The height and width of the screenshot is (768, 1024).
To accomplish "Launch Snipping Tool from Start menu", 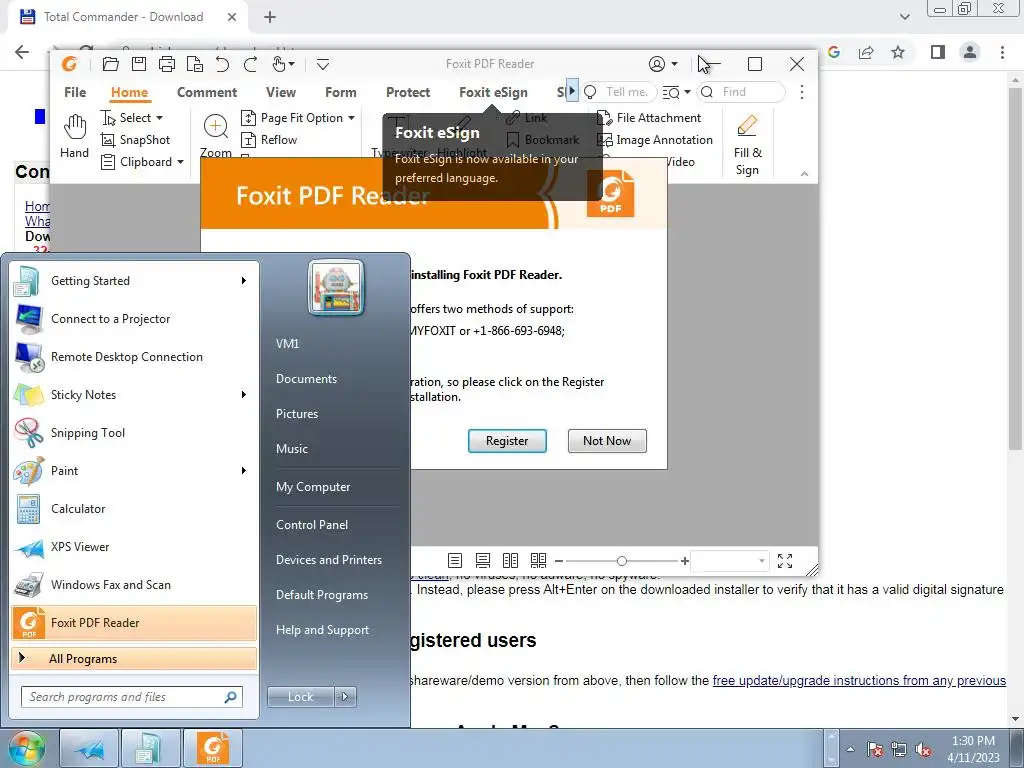I will pyautogui.click(x=134, y=433).
